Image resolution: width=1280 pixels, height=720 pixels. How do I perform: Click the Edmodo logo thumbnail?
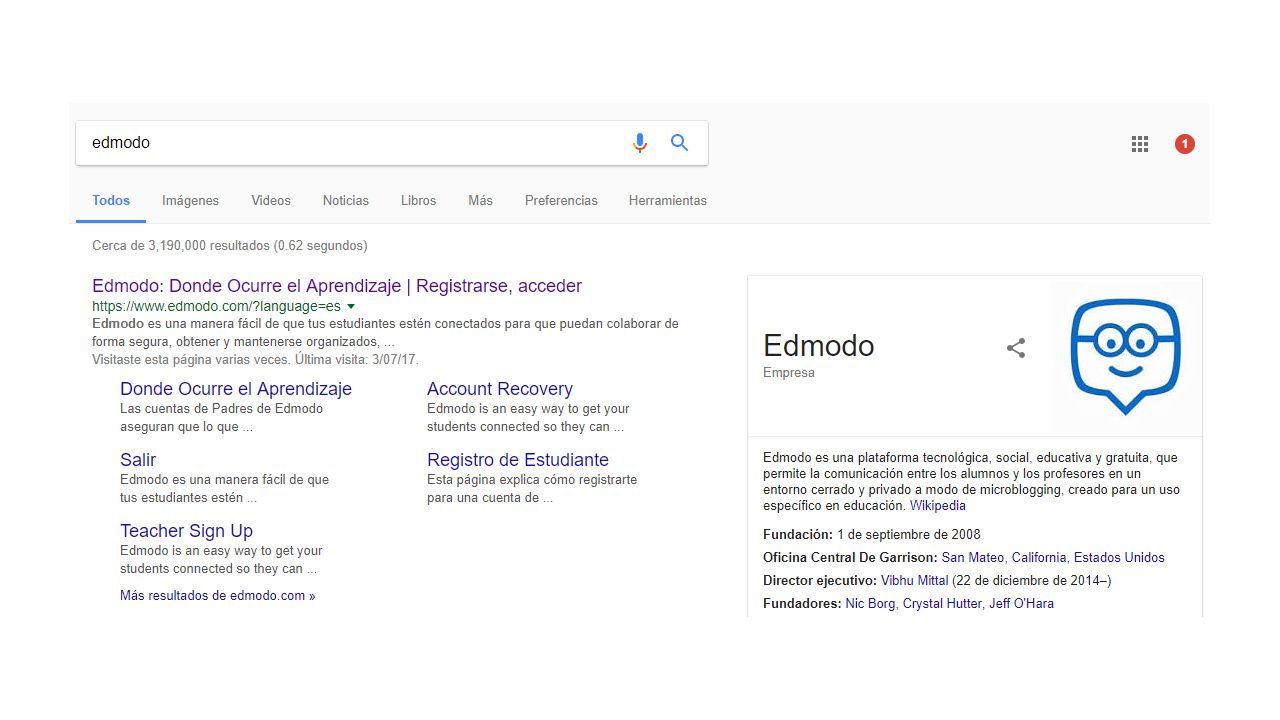pos(1126,357)
